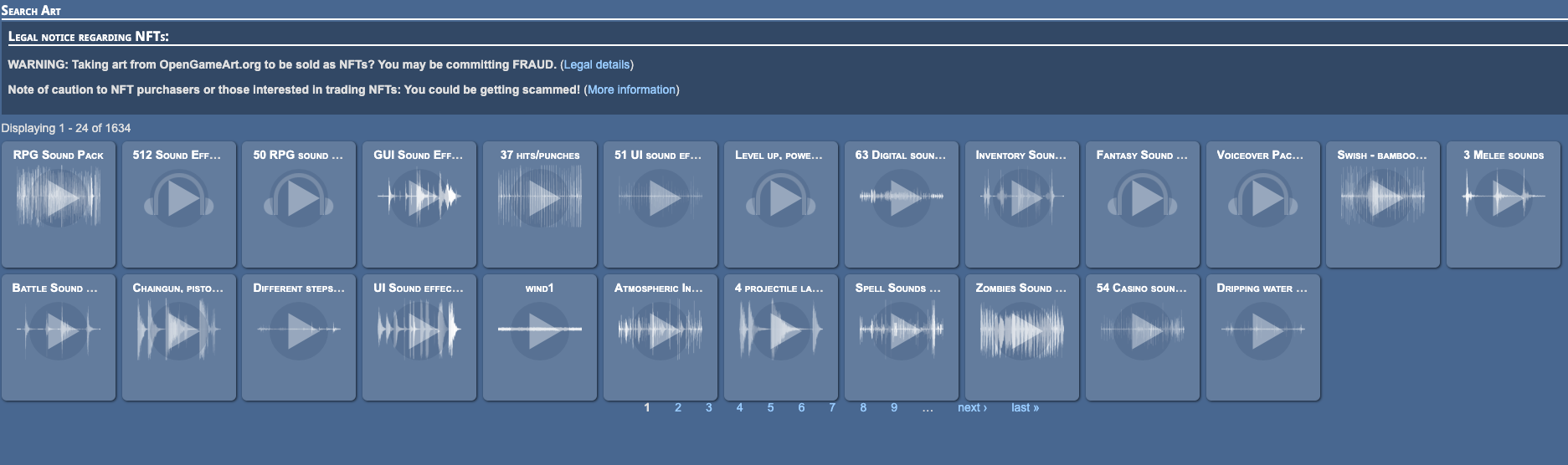
Task: Click the next › pagination link
Action: (972, 407)
